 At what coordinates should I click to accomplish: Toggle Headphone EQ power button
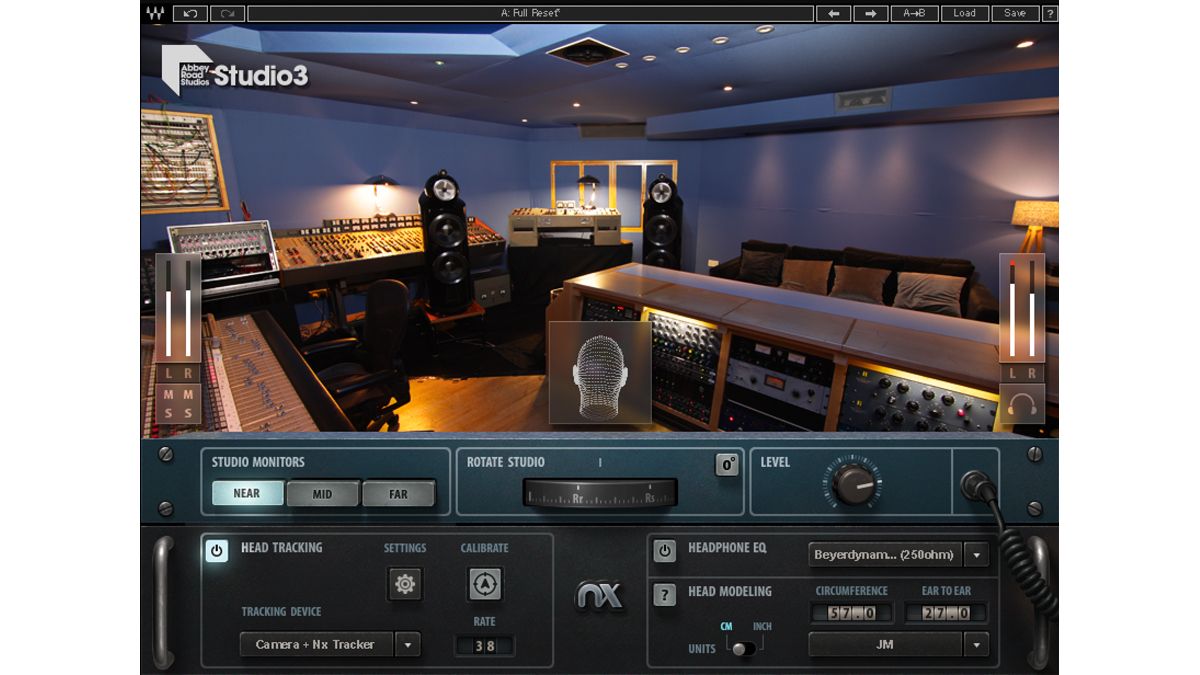[x=665, y=550]
